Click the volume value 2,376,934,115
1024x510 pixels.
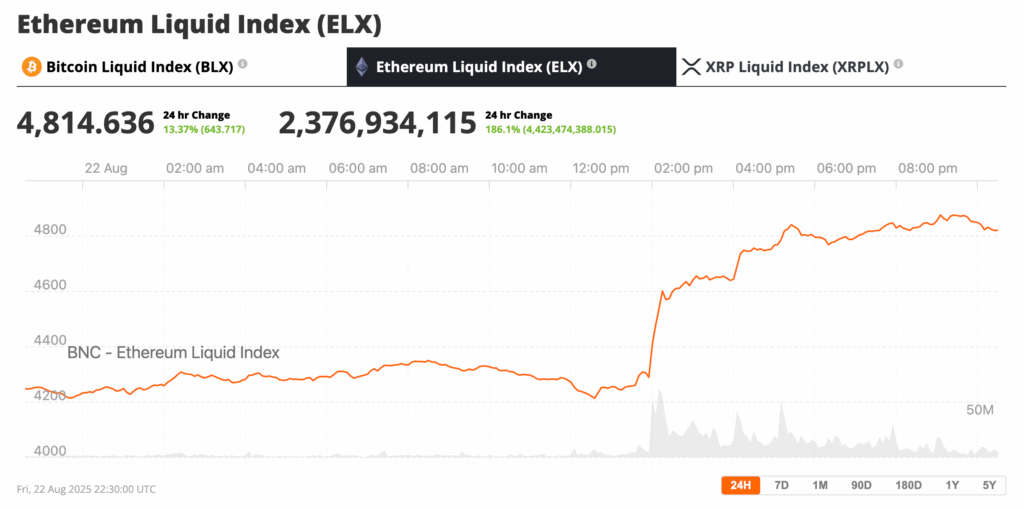(377, 123)
